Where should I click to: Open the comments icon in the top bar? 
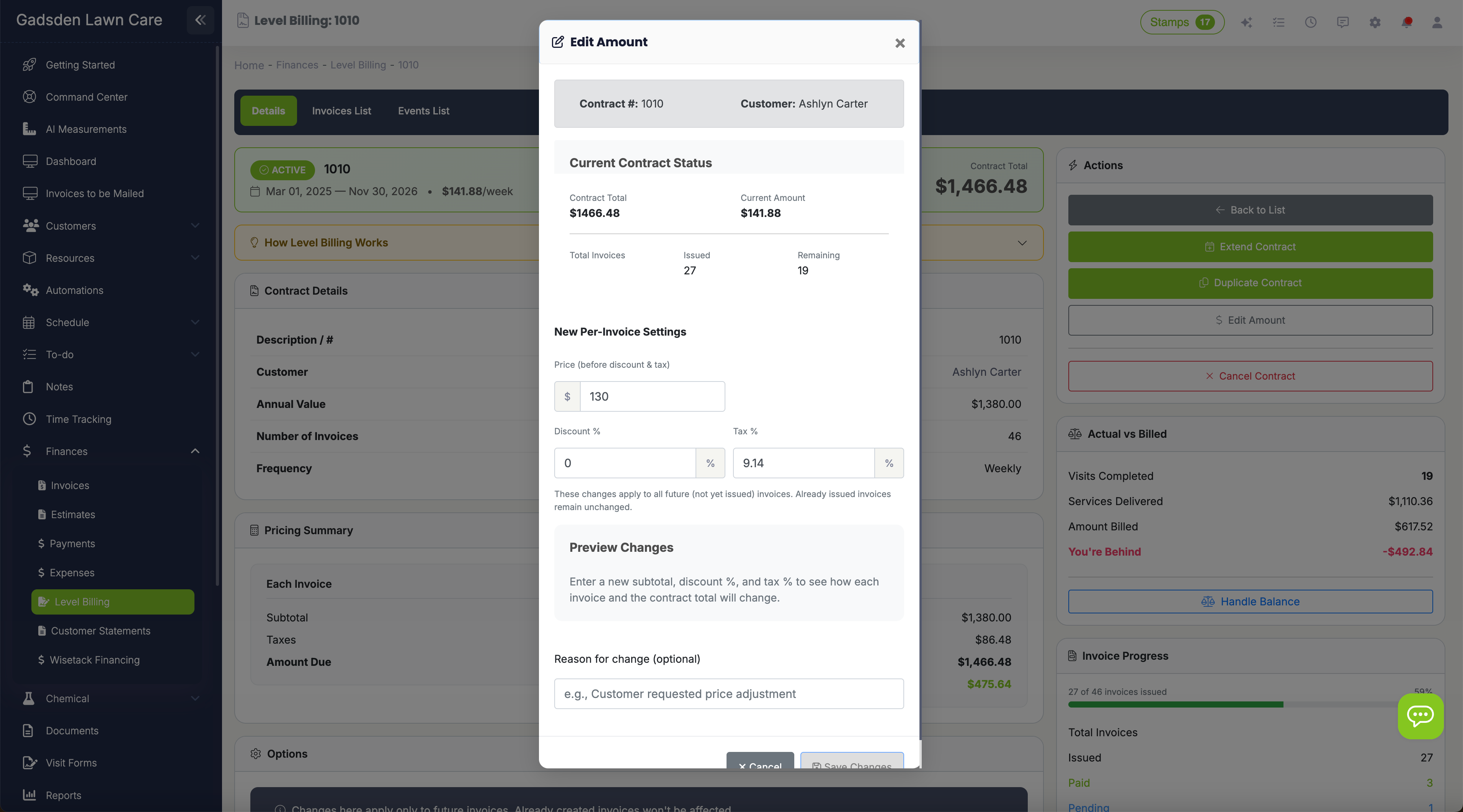pos(1342,23)
